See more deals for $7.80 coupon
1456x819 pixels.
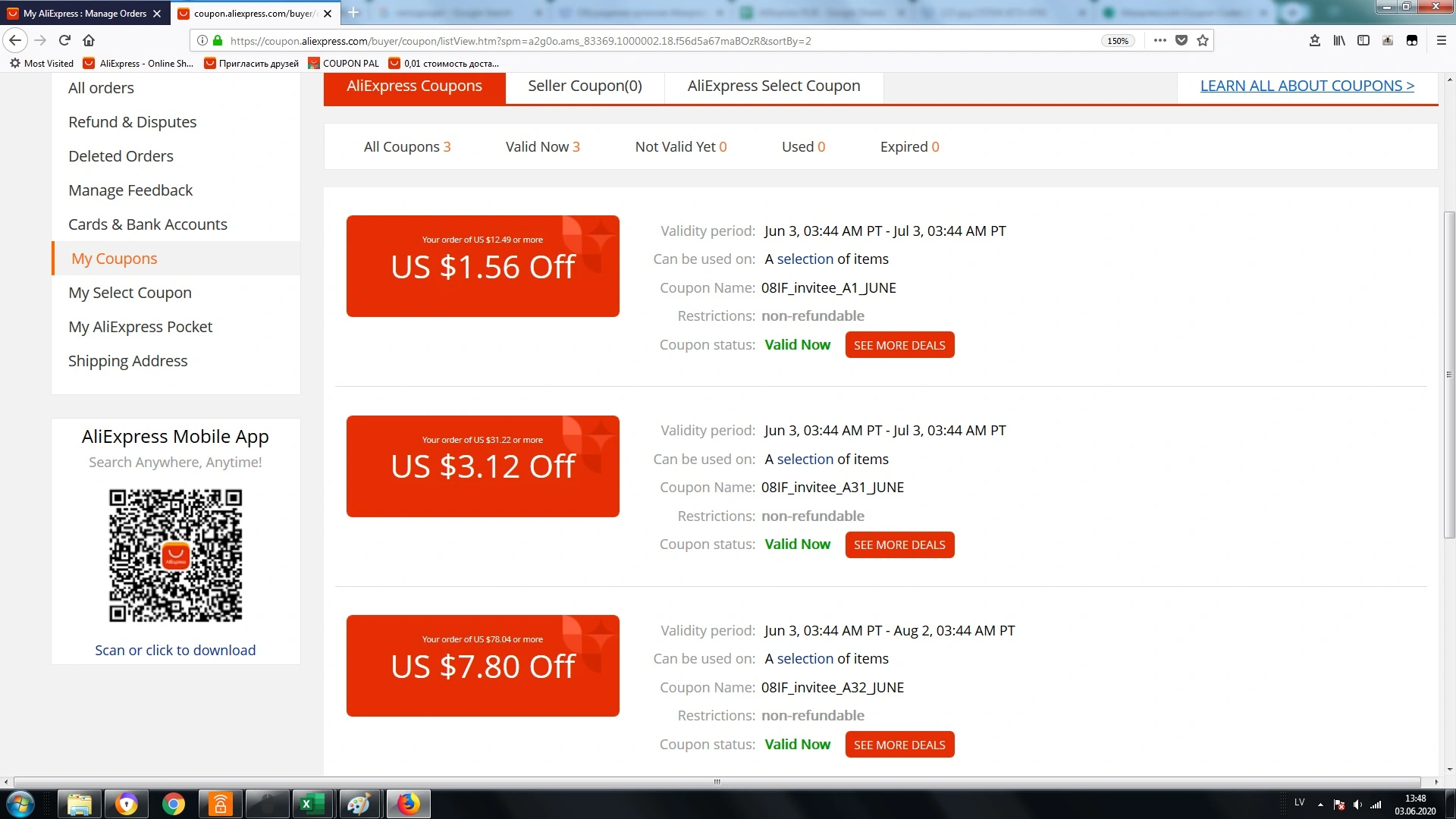click(x=899, y=745)
